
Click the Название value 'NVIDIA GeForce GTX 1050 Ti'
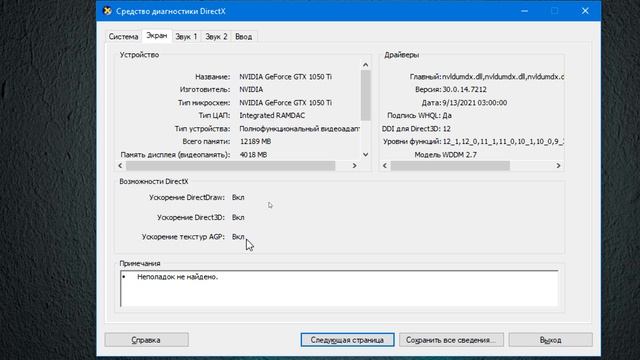(x=285, y=77)
